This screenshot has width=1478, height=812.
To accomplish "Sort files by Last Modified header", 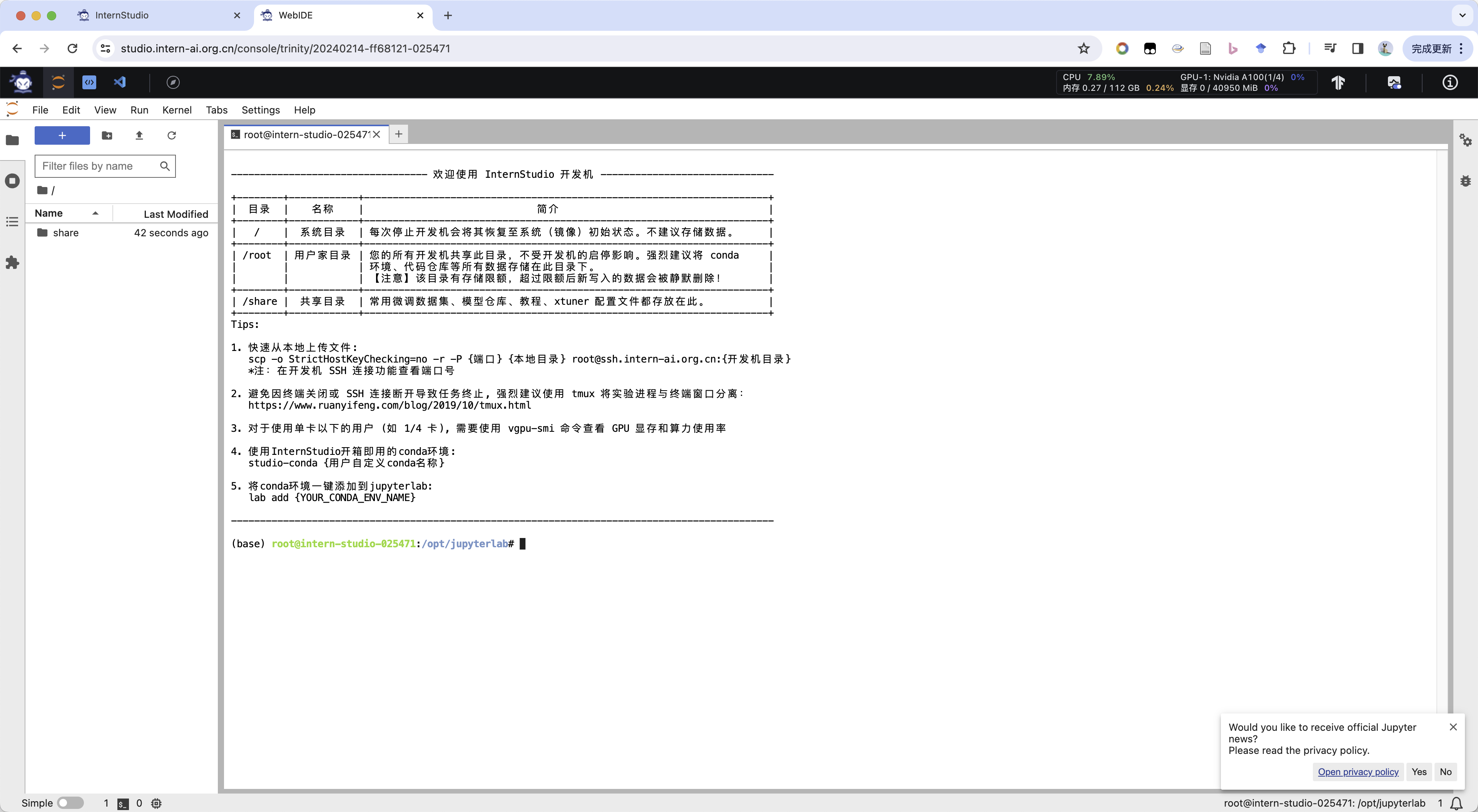I will pos(176,214).
